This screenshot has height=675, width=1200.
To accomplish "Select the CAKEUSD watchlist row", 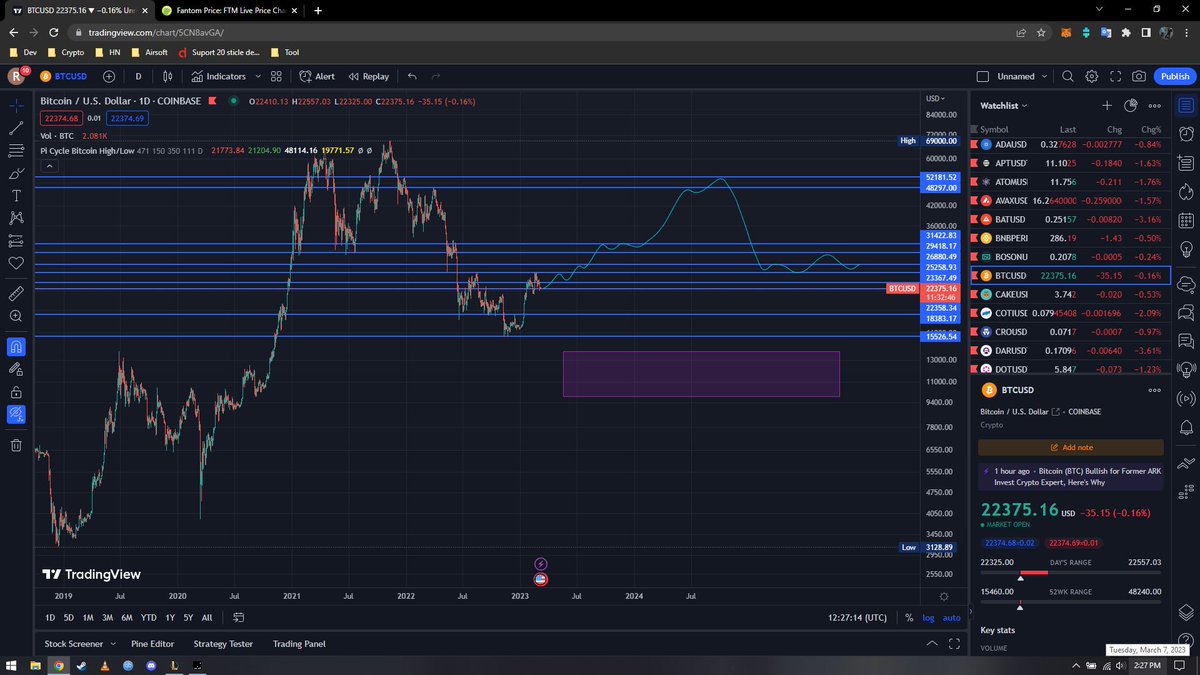I will click(x=1070, y=294).
